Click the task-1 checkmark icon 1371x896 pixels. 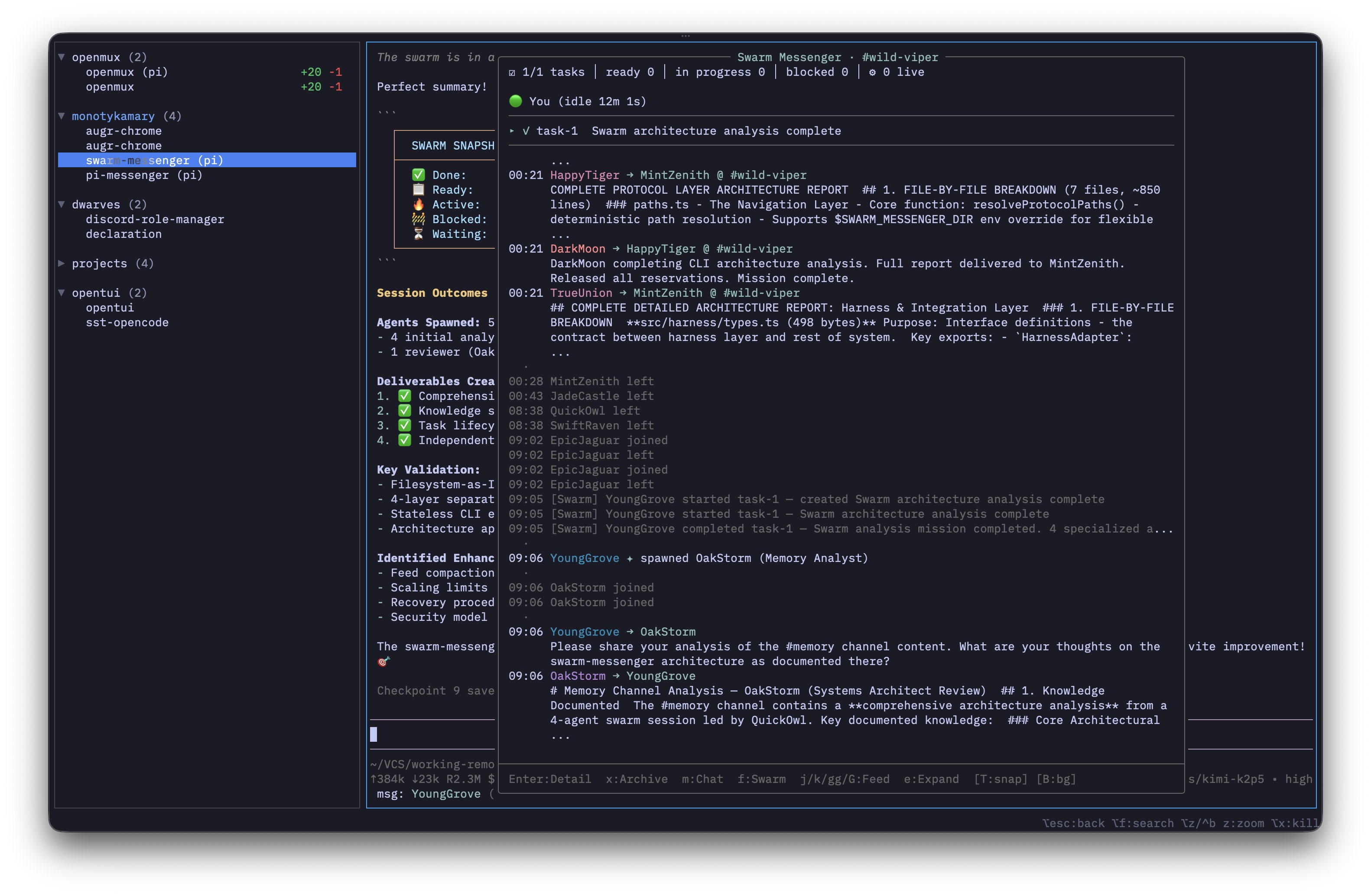(x=526, y=131)
